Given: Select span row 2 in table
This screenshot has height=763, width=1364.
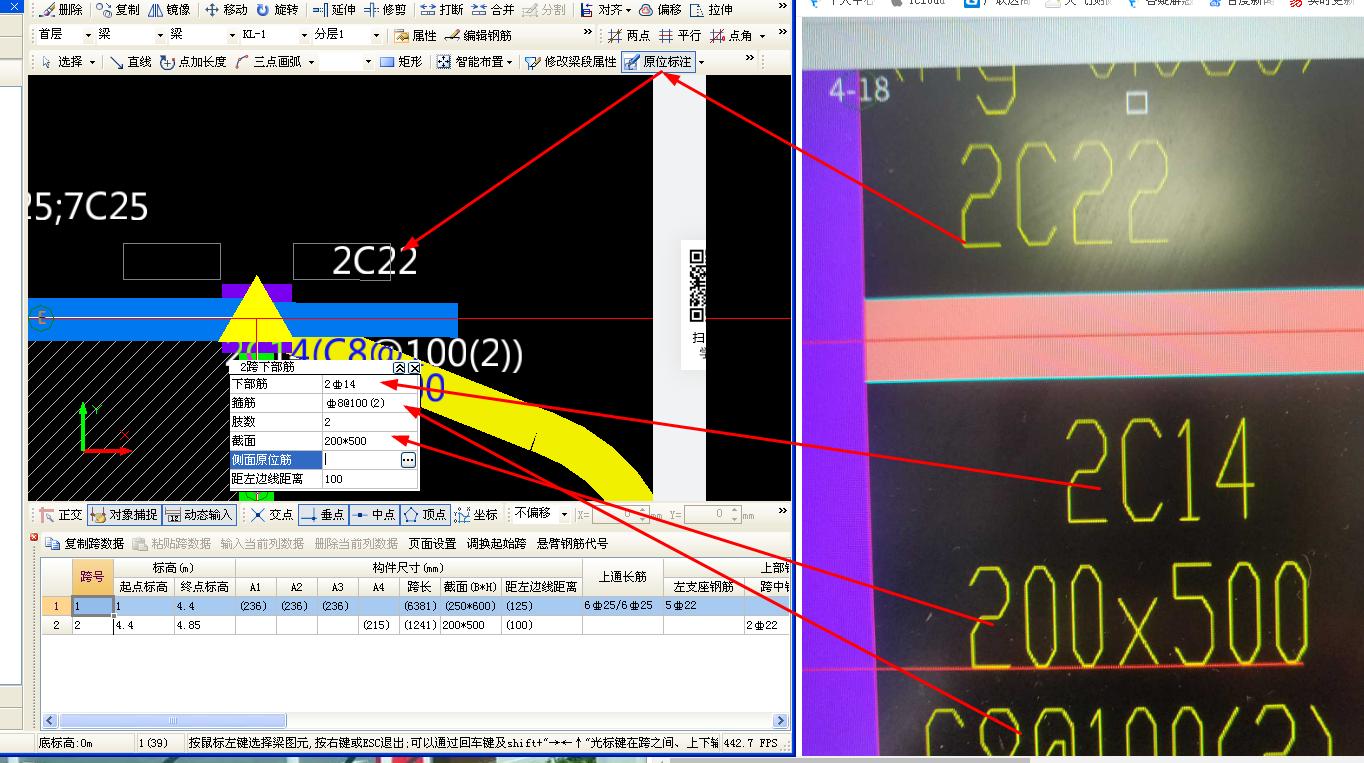Looking at the screenshot, I should 57,625.
